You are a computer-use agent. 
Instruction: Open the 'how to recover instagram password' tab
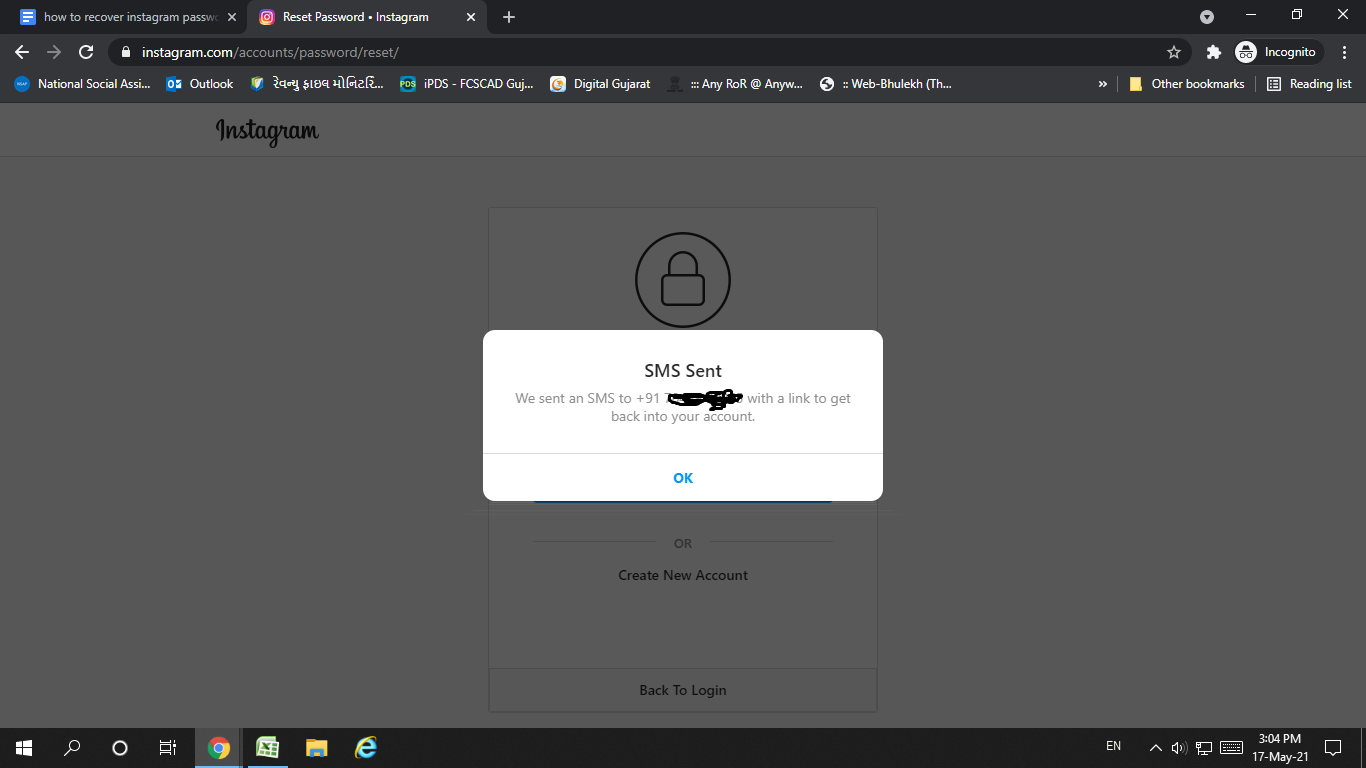pos(129,17)
